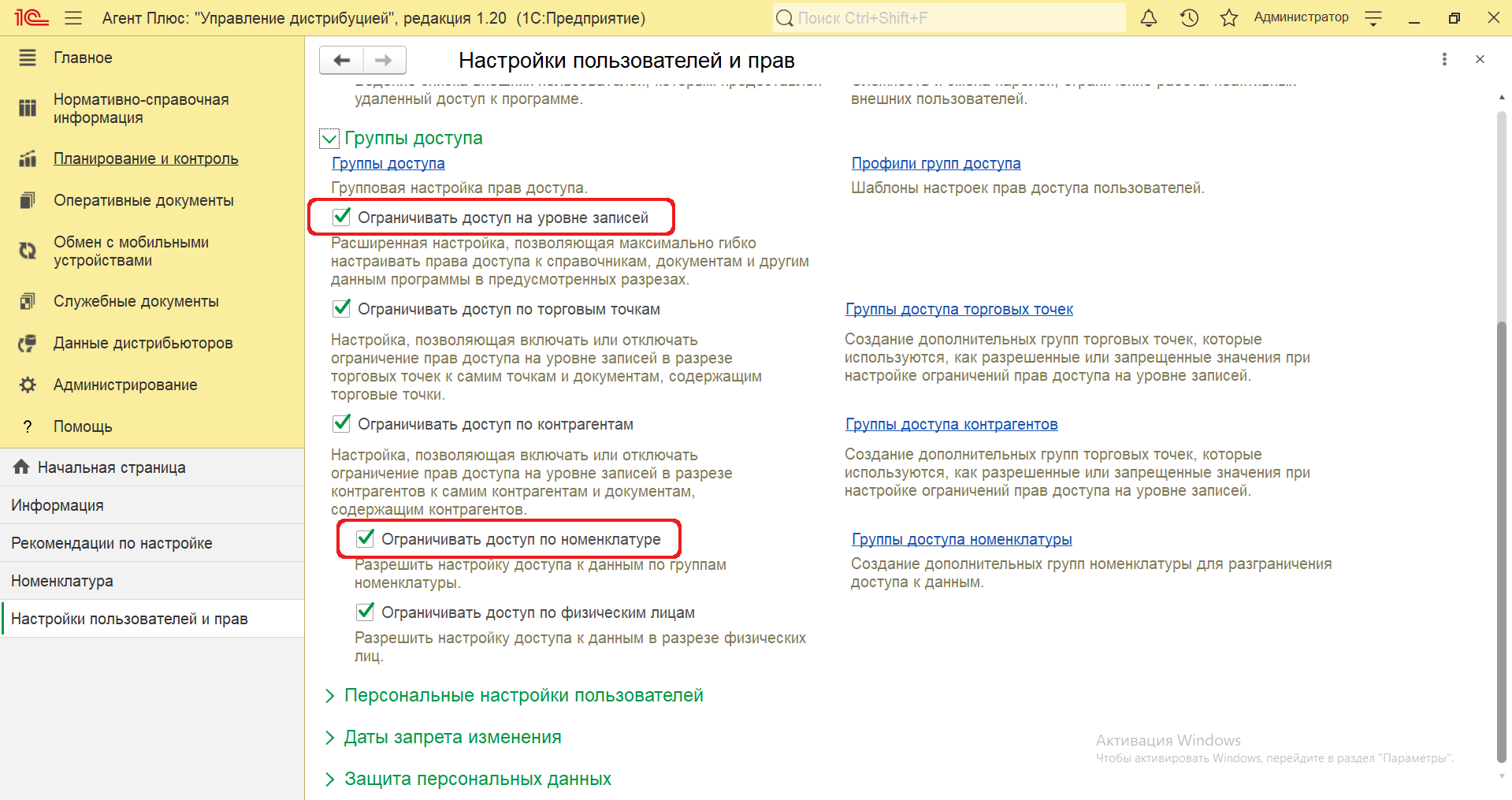This screenshot has width=1512, height=800.
Task: Click the Администратор user name
Action: click(1301, 17)
